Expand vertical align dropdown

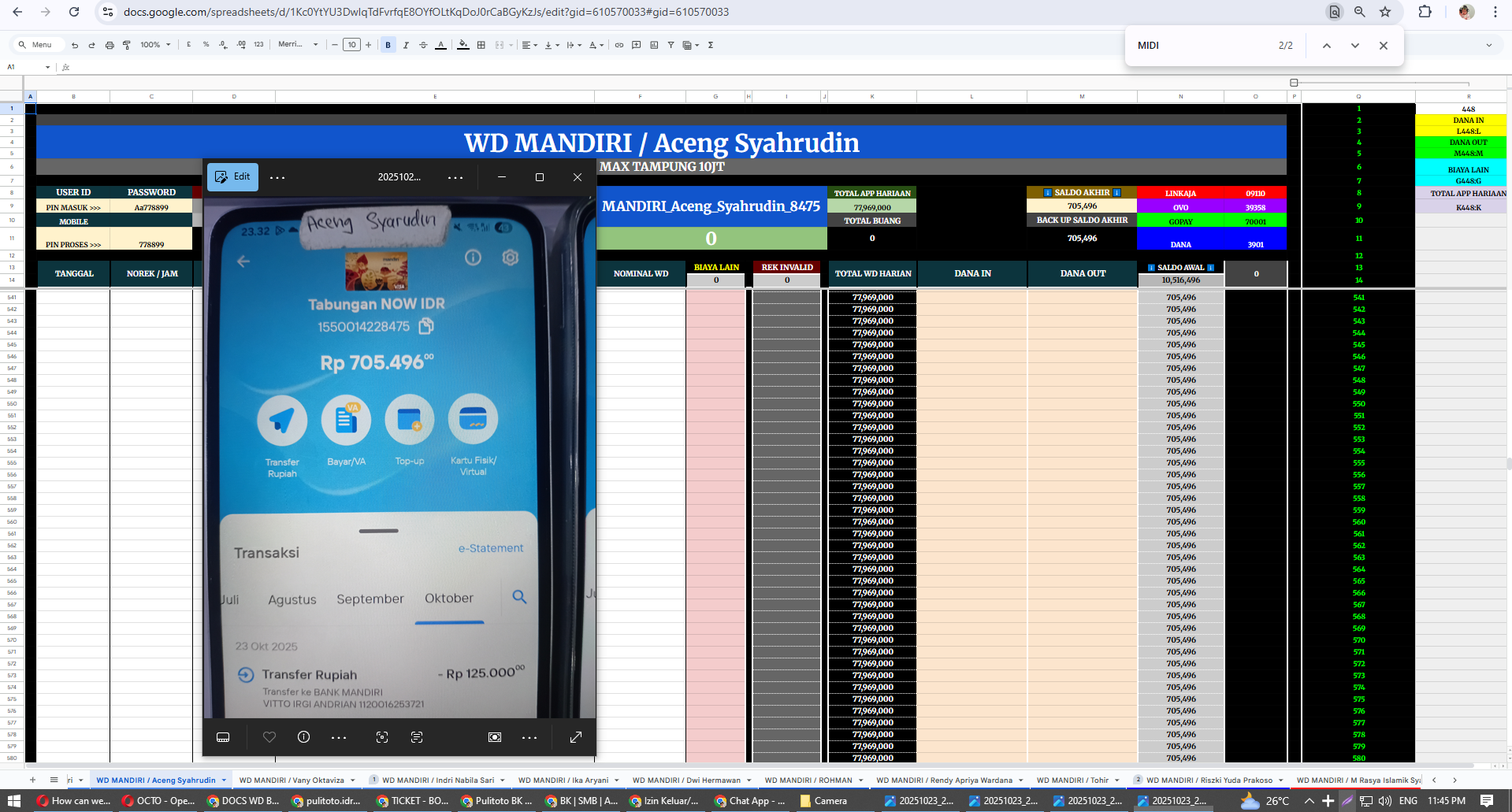click(x=552, y=45)
